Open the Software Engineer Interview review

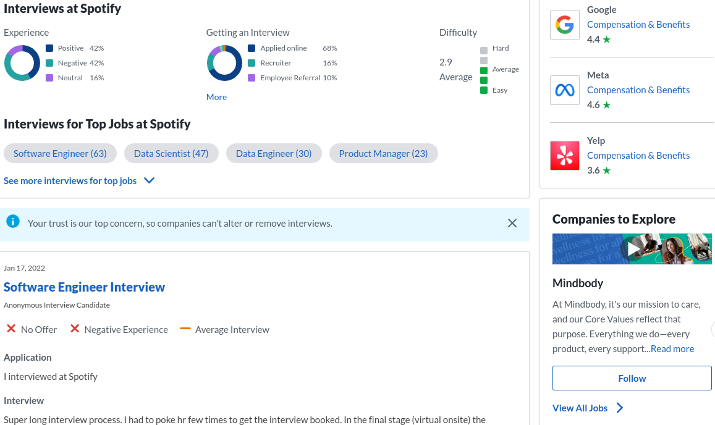pyautogui.click(x=84, y=287)
